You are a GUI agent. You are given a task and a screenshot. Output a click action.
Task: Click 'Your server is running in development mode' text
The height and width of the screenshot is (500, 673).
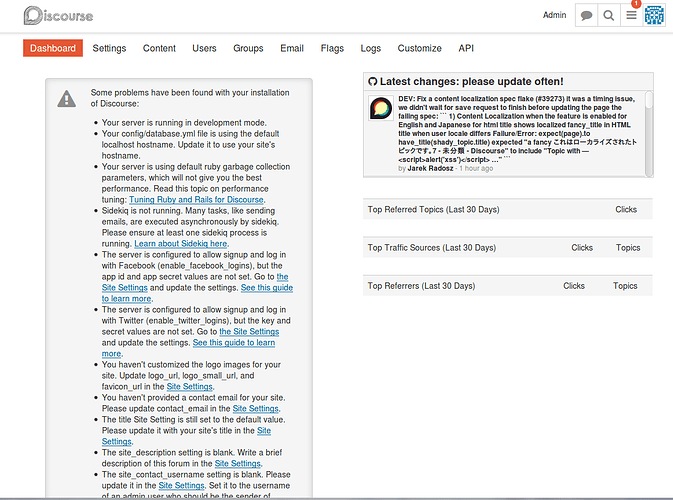[184, 123]
